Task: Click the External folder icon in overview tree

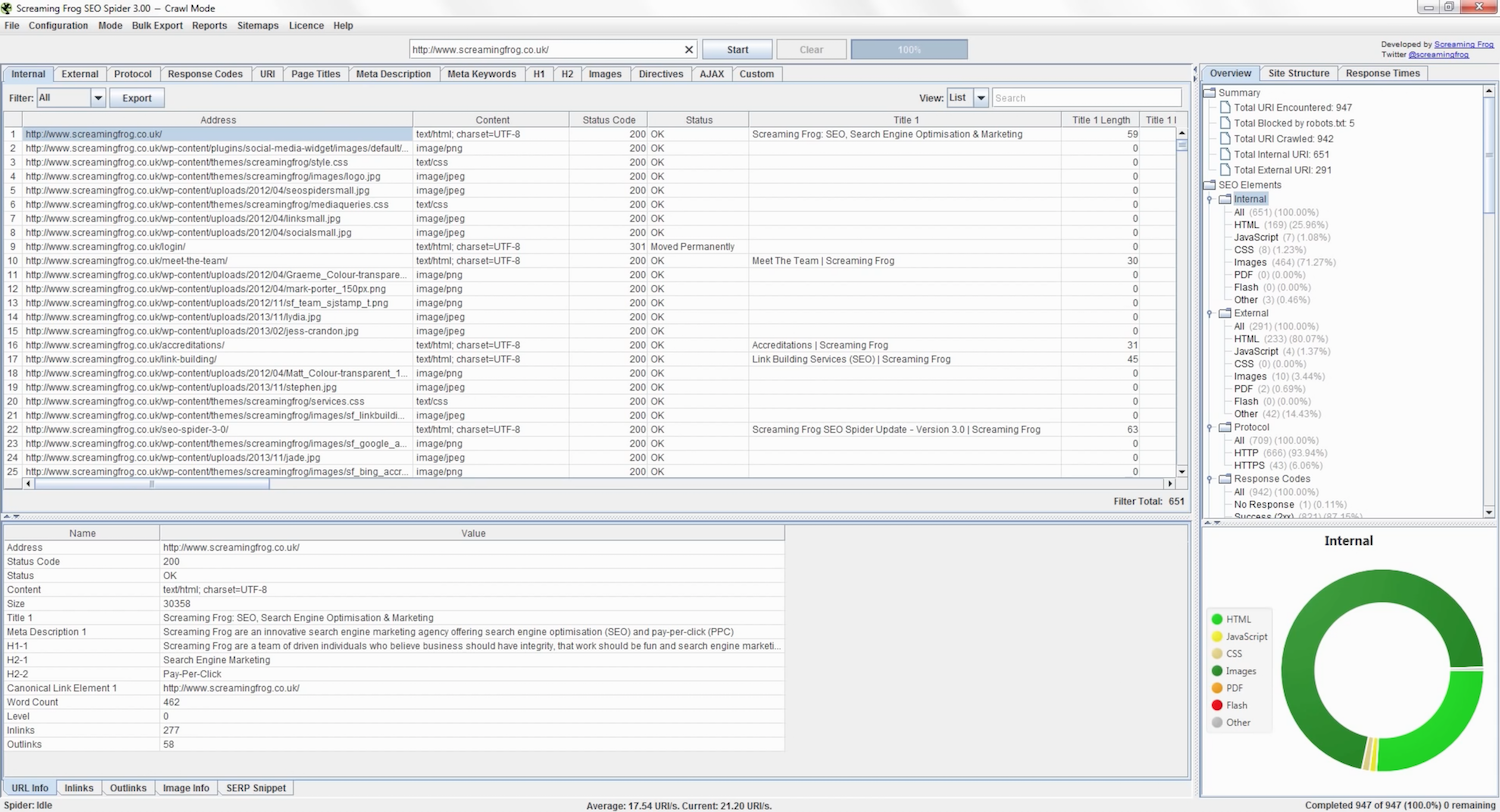Action: point(1225,313)
